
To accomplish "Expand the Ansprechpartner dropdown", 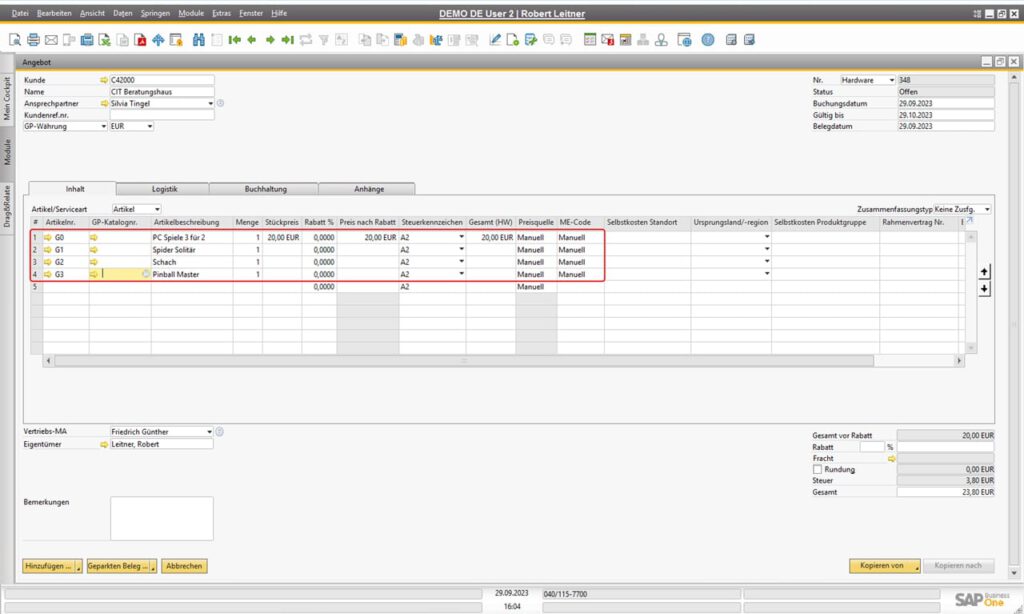I will [x=210, y=104].
